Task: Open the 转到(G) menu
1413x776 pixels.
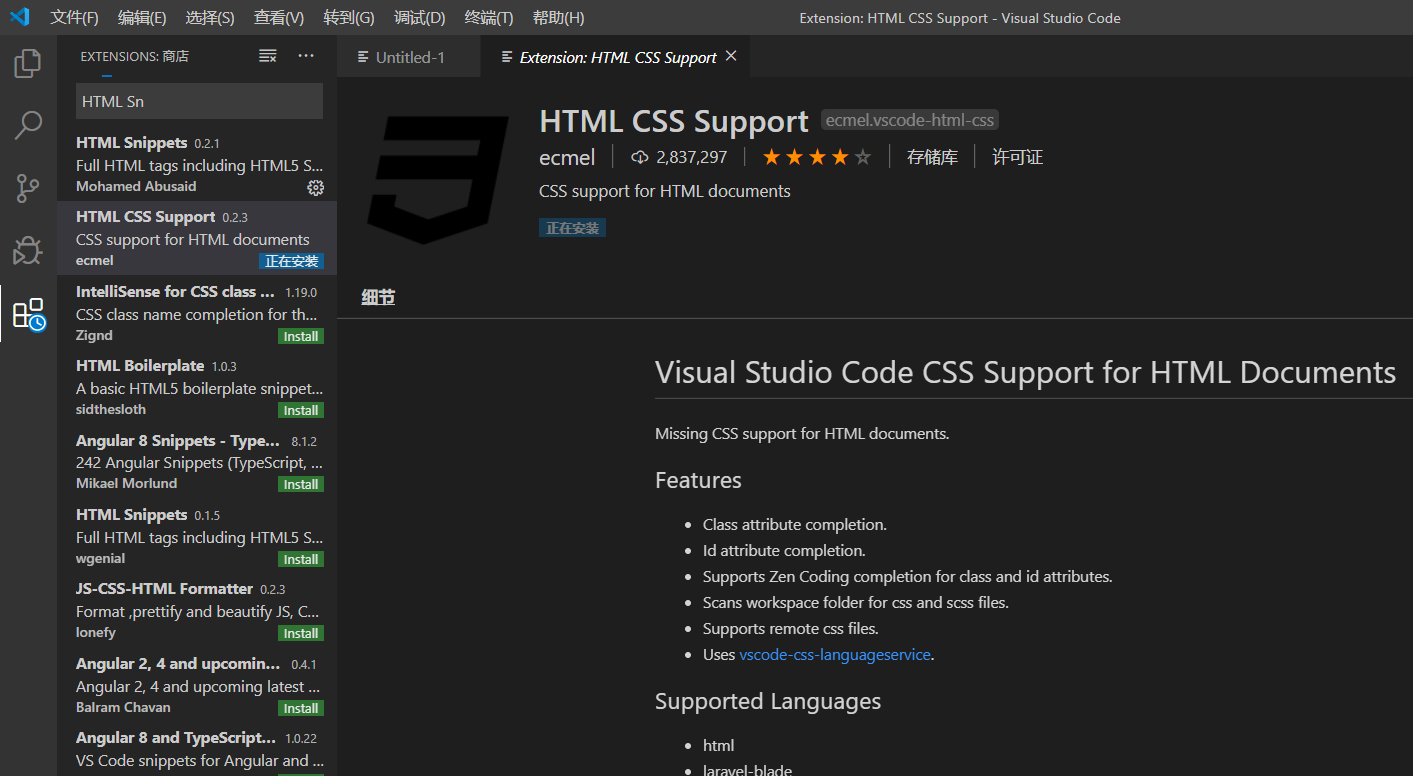Action: pyautogui.click(x=349, y=18)
